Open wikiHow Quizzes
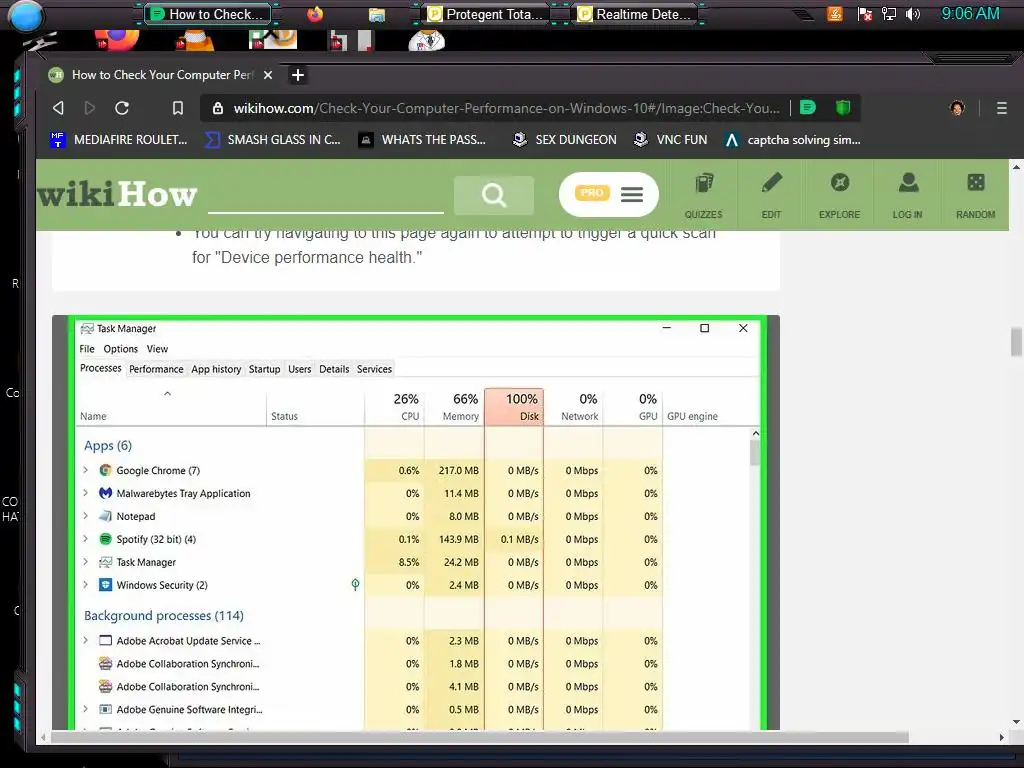Image resolution: width=1024 pixels, height=768 pixels. (x=703, y=195)
